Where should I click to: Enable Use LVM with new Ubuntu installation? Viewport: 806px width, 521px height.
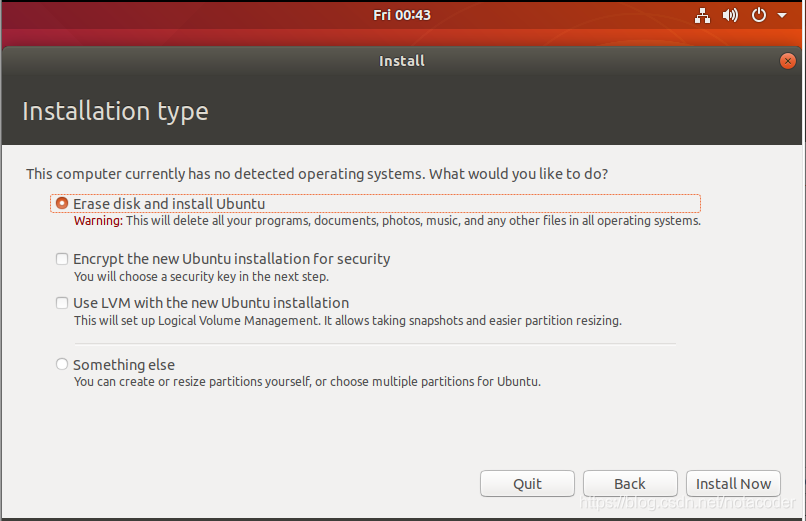(62, 303)
